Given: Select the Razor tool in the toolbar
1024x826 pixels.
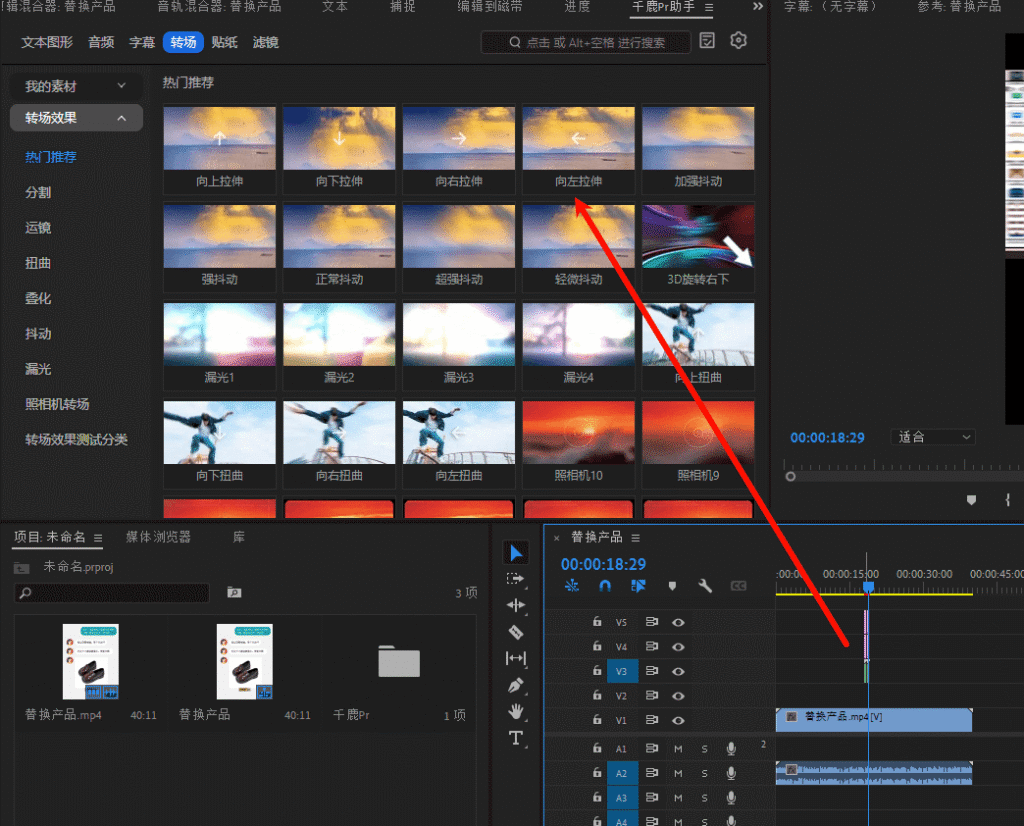Looking at the screenshot, I should coord(516,632).
